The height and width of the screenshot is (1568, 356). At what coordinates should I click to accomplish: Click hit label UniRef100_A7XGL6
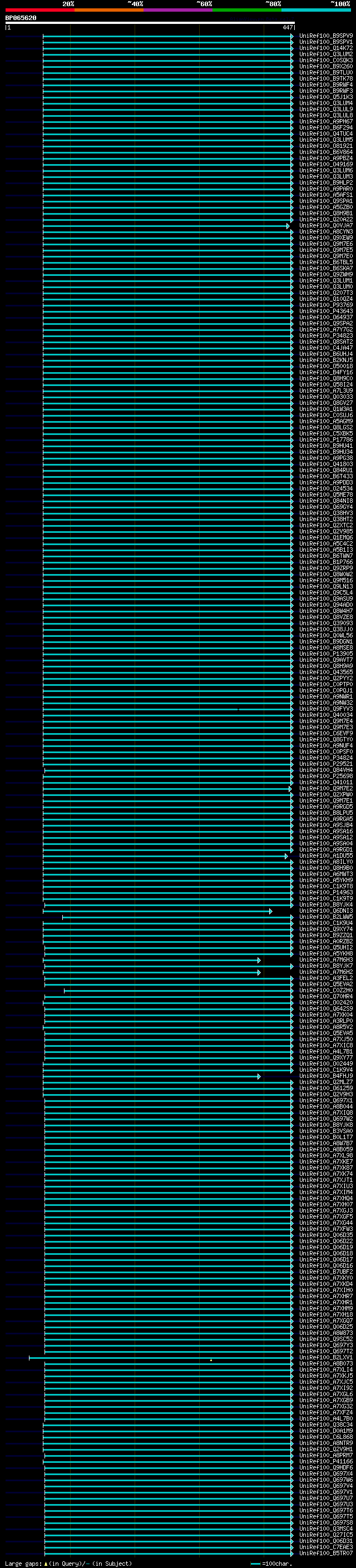326,1394
